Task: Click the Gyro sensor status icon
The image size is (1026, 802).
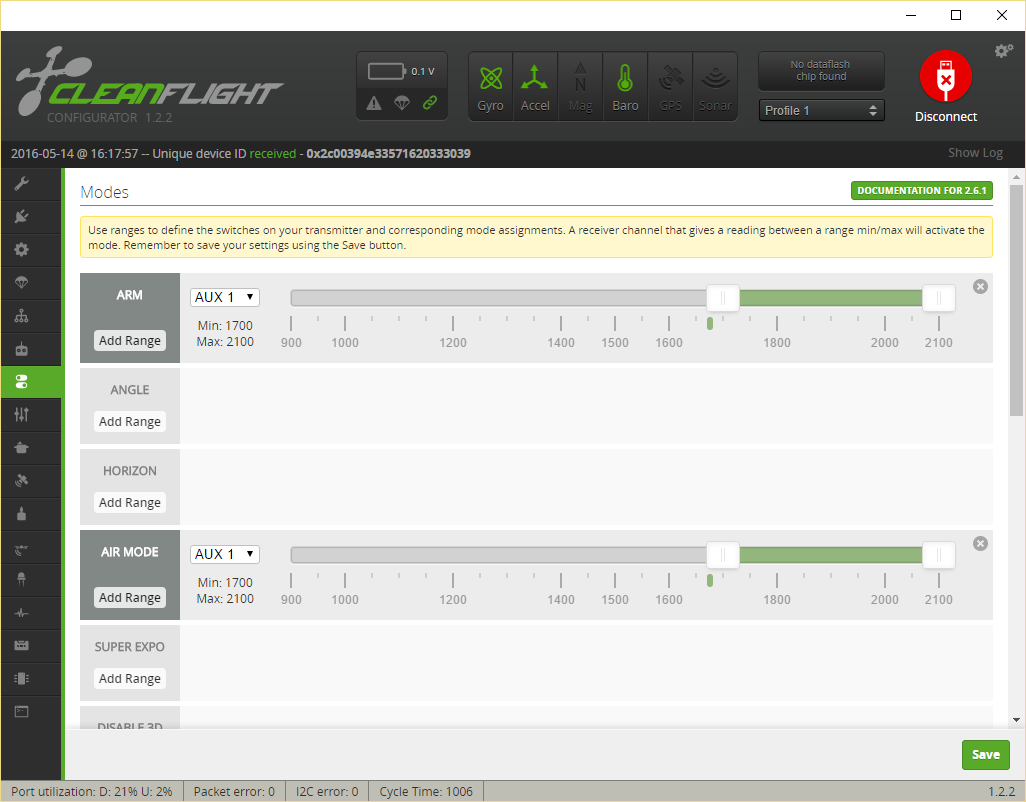Action: 491,87
